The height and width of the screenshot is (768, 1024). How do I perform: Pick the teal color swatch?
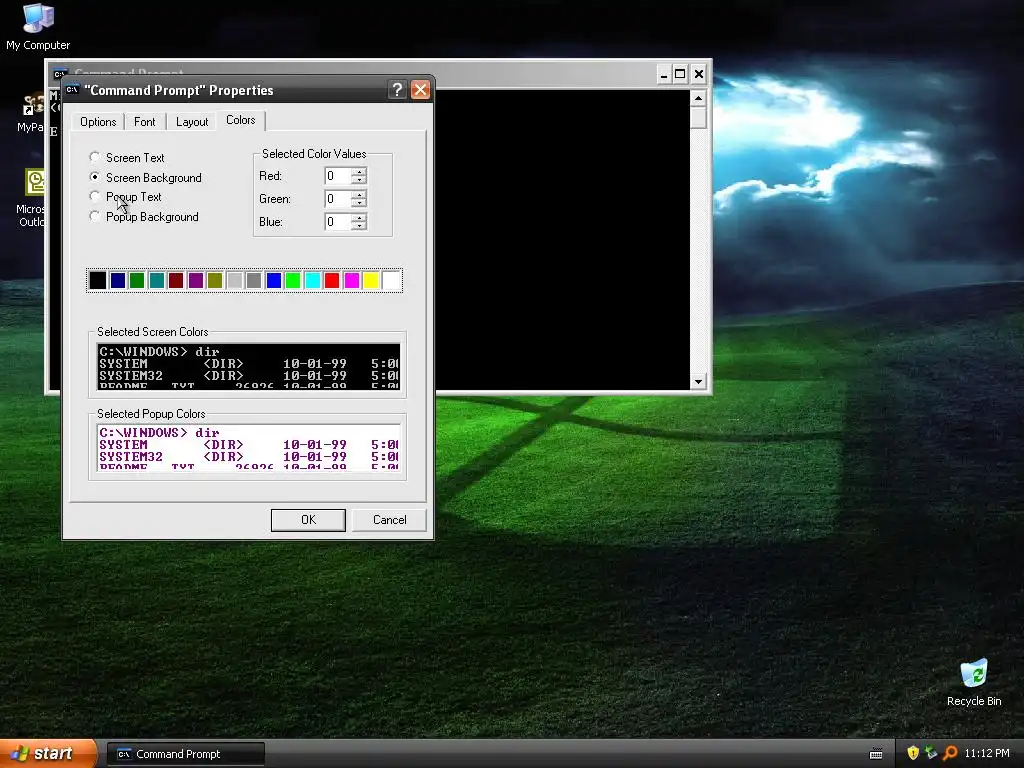(x=157, y=280)
